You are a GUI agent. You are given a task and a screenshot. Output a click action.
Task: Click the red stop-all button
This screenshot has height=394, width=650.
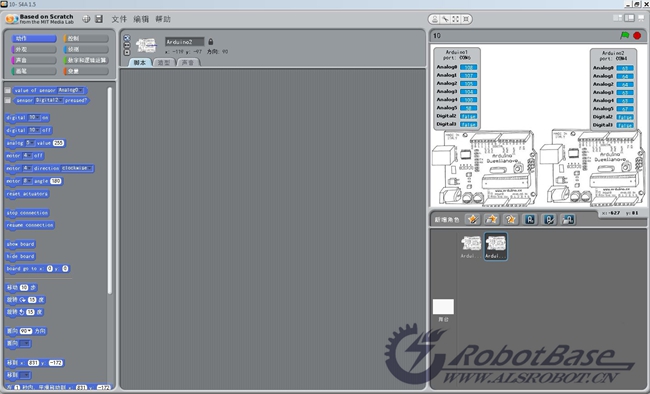(637, 36)
